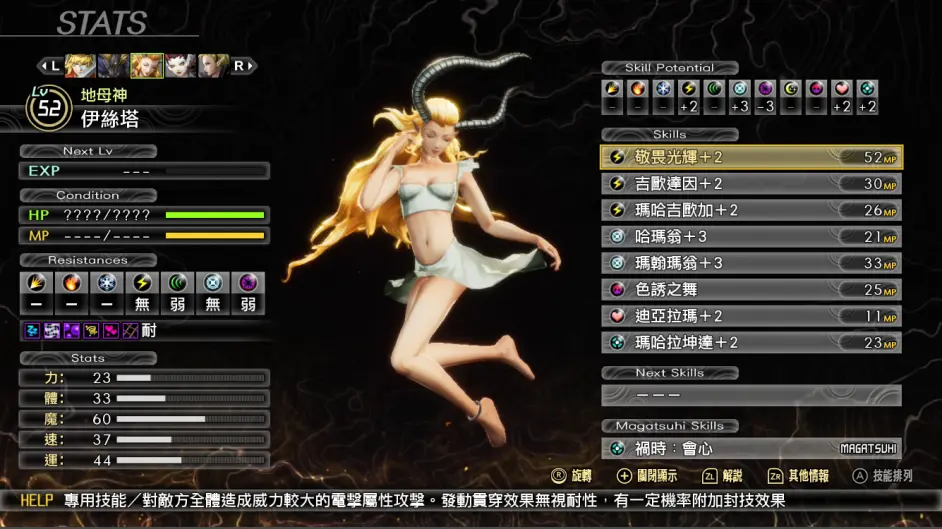This screenshot has width=942, height=529.
Task: Select the dark armored demon portrait
Action: pos(114,66)
